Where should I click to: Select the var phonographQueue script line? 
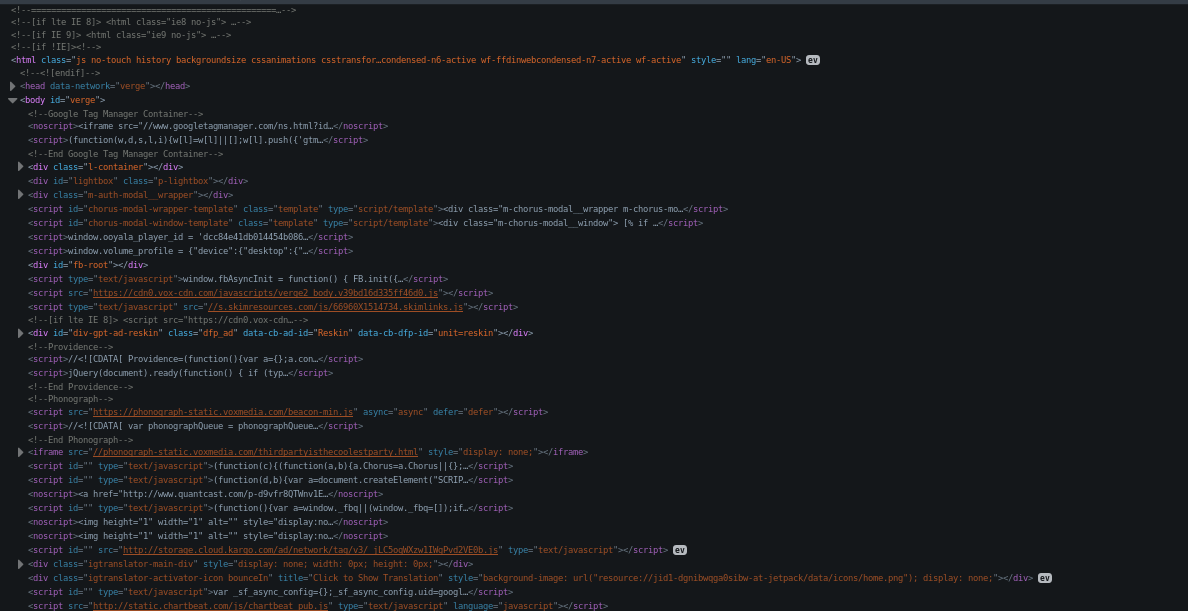[195, 426]
